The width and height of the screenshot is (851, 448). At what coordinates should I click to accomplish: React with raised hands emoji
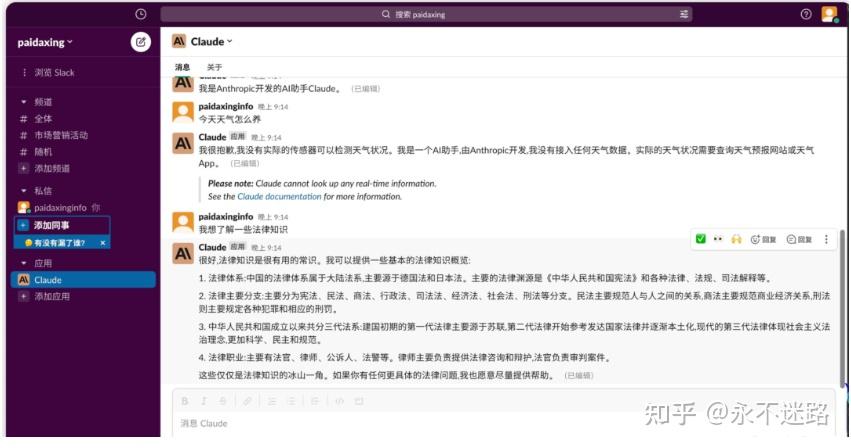point(736,239)
